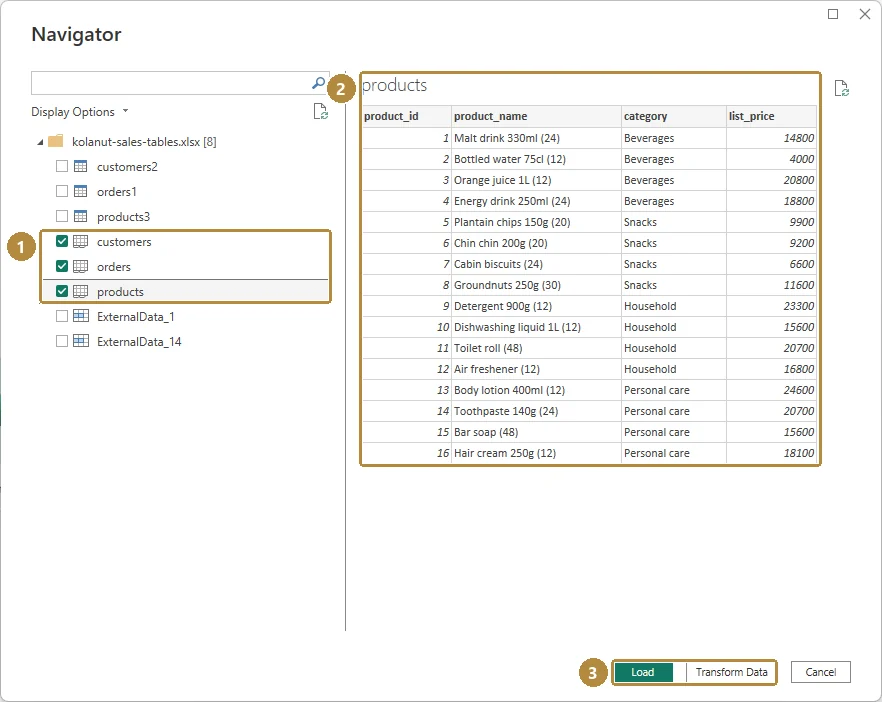Screen dimensions: 882x702
Task: Open the Display Options dropdown
Action: tap(80, 111)
